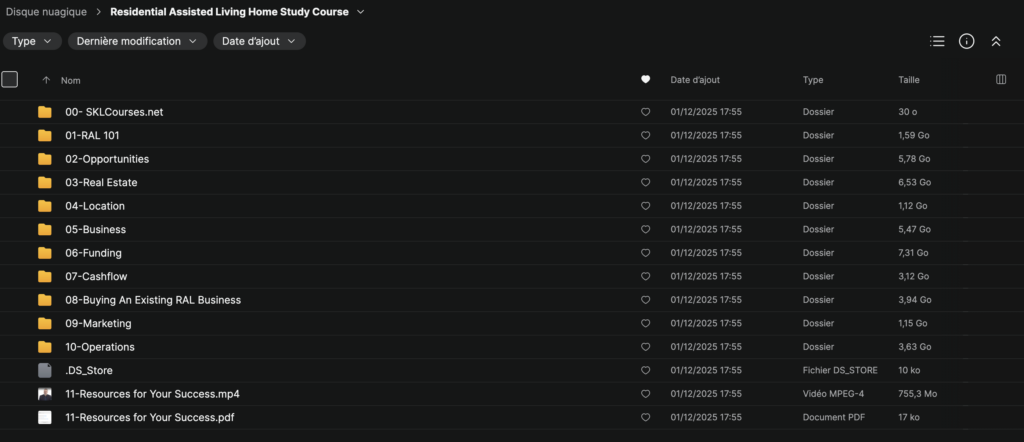This screenshot has height=442, width=1024.
Task: Favorite the 01-RAL 101 folder
Action: 645,136
